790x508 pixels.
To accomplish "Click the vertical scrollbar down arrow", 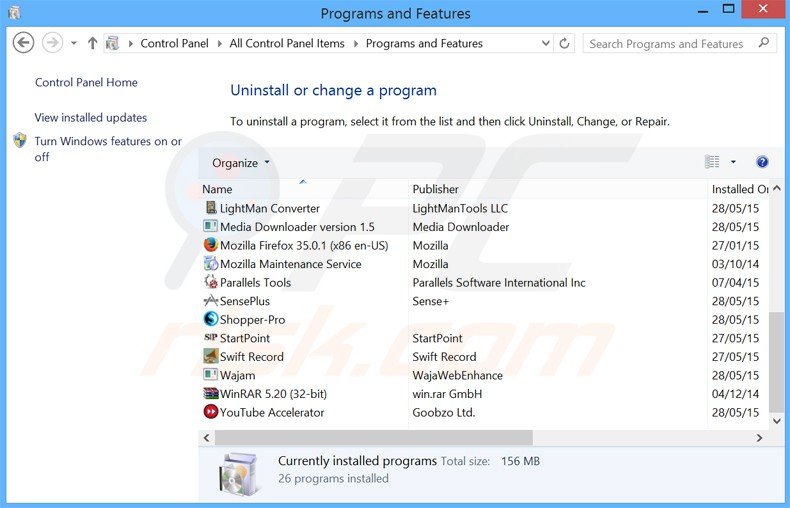I will [x=776, y=421].
